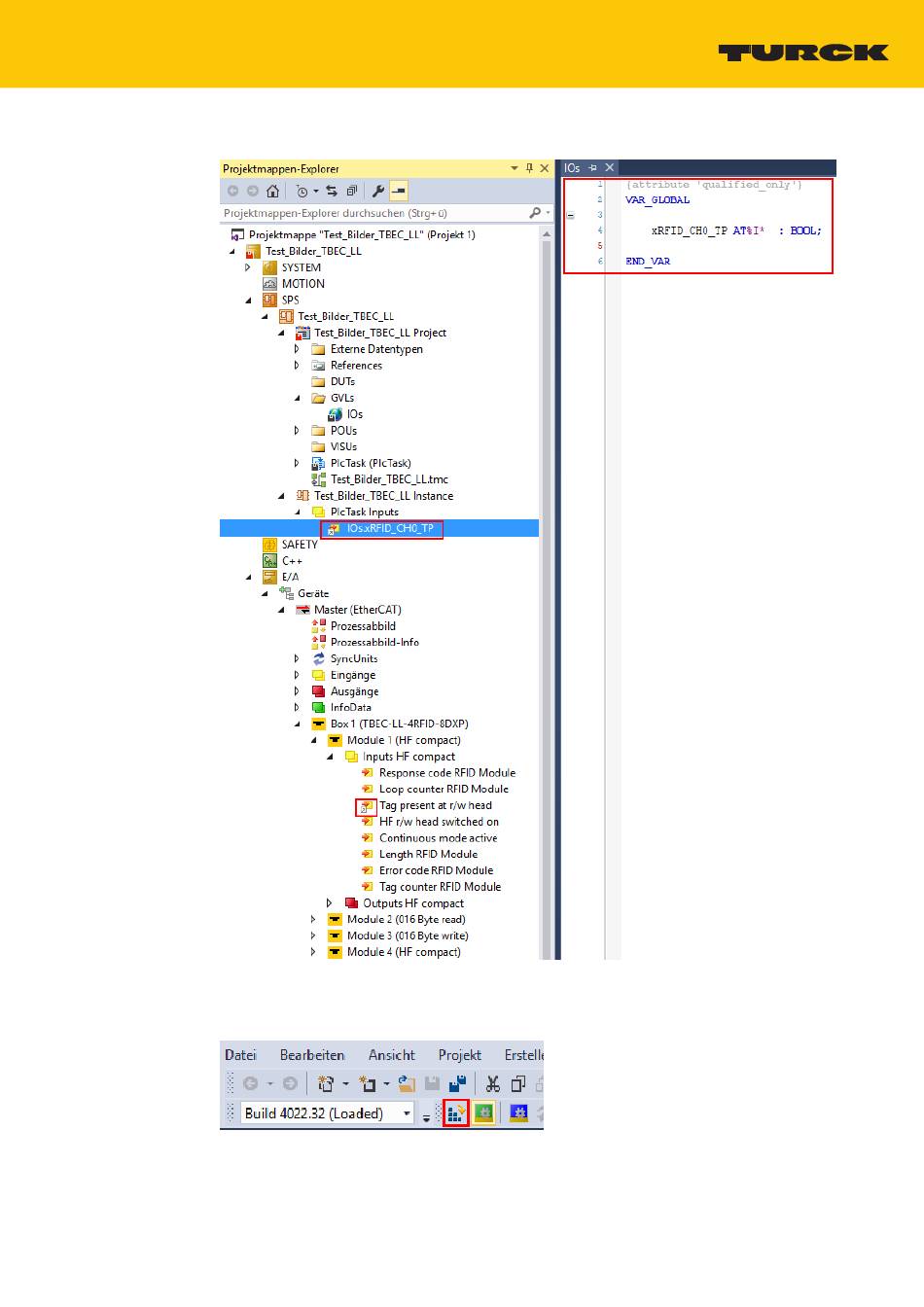The height and width of the screenshot is (1307, 924).
Task: Click the green Restart TwinCAT Run Mode icon
Action: pyautogui.click(x=484, y=1113)
